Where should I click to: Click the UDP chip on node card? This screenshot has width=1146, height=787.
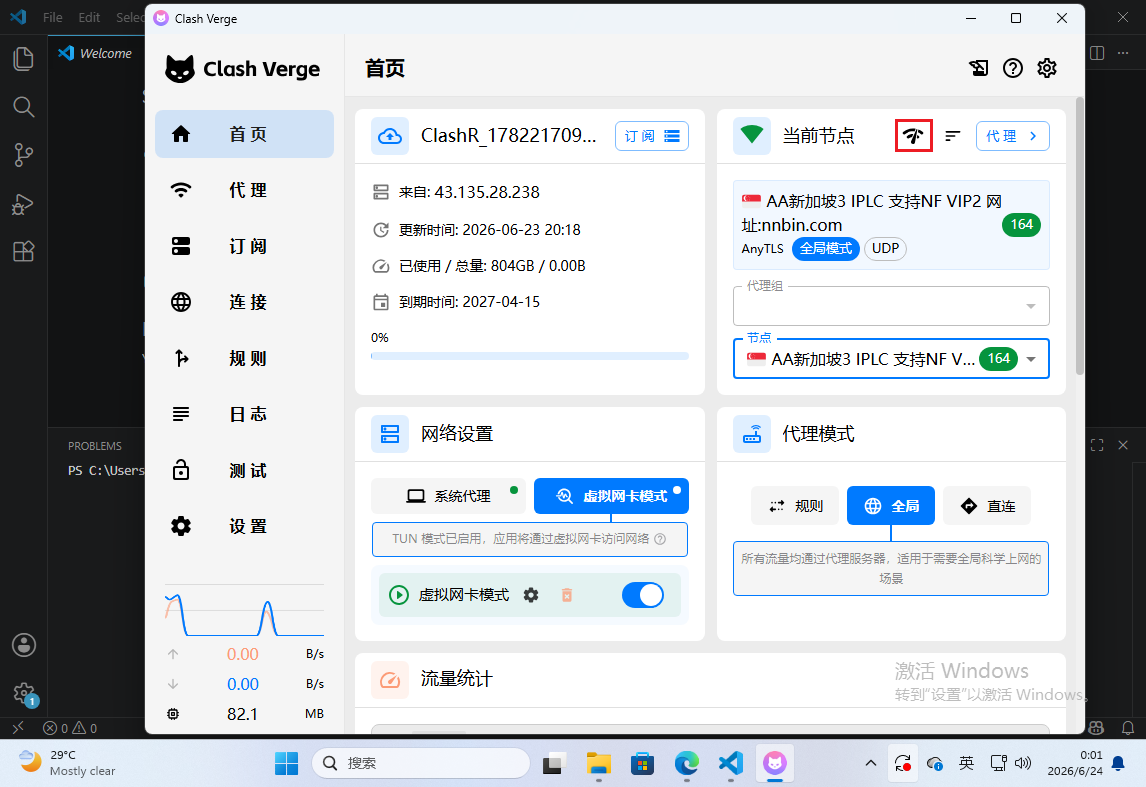pos(885,248)
